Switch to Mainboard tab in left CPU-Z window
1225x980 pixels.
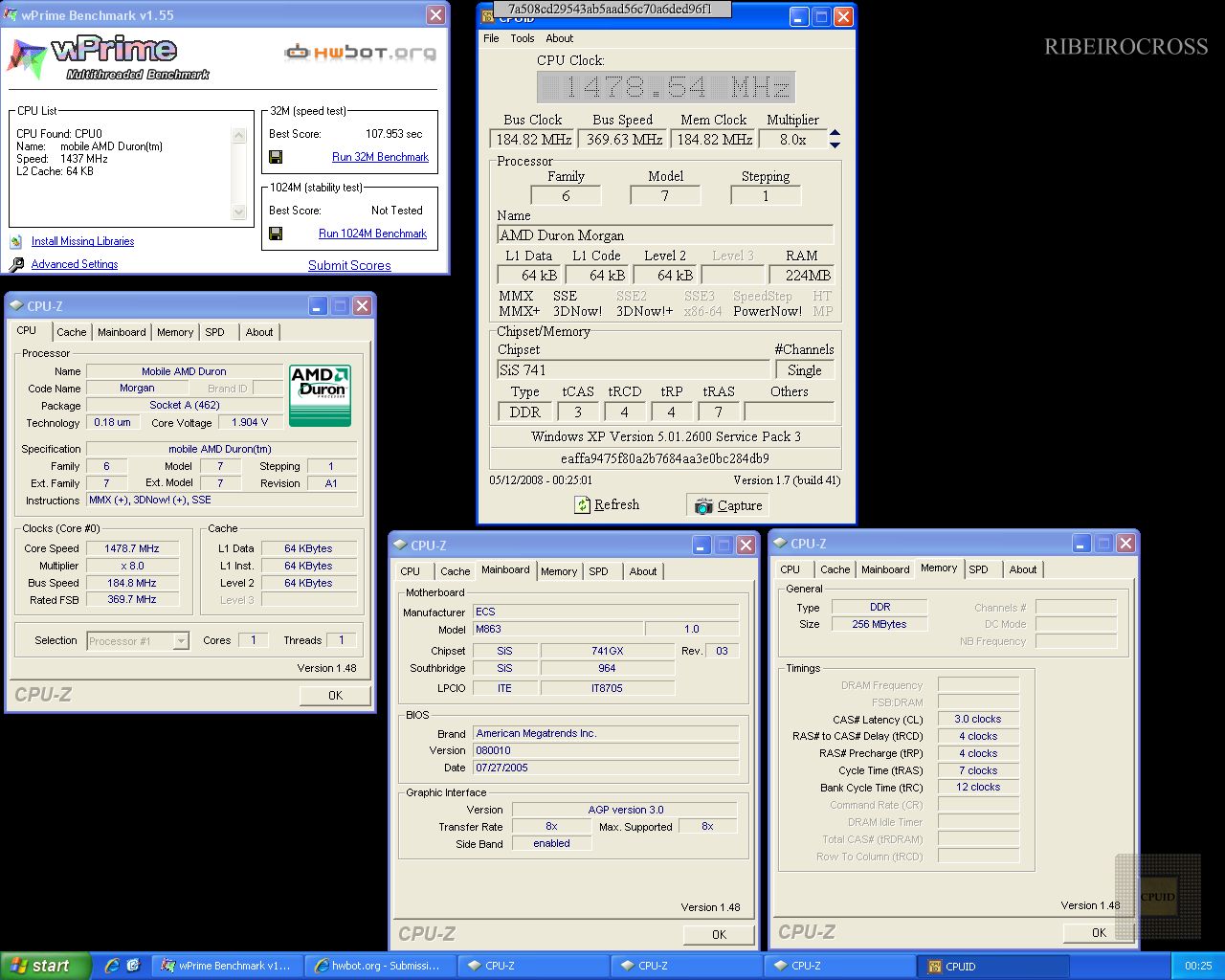pyautogui.click(x=122, y=332)
